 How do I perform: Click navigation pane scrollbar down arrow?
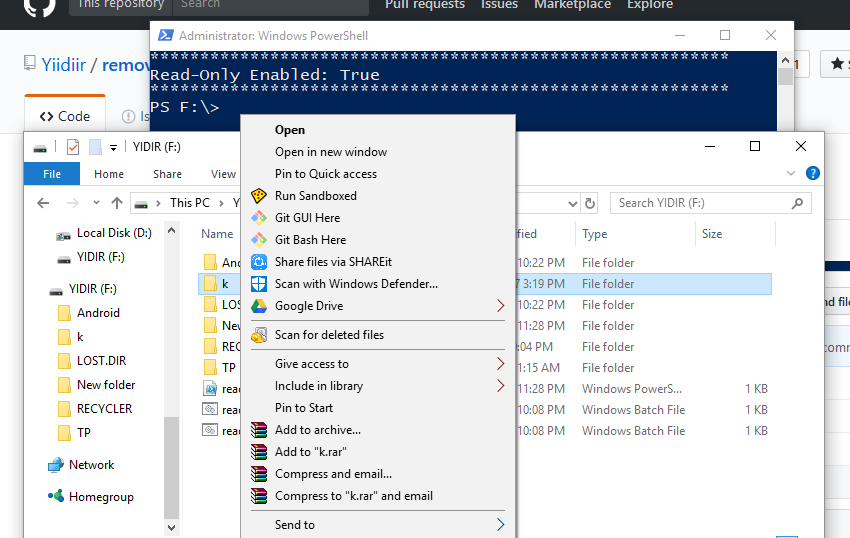tap(171, 527)
